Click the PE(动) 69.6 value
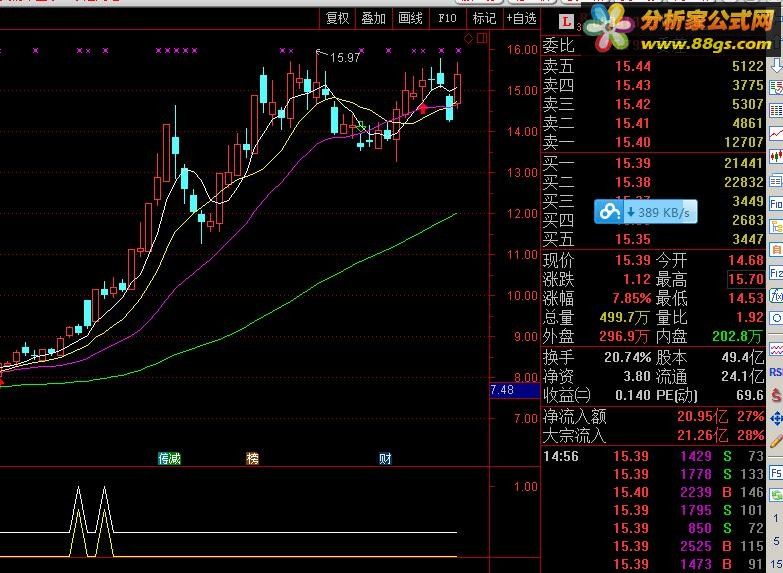This screenshot has height=573, width=783. click(x=750, y=395)
